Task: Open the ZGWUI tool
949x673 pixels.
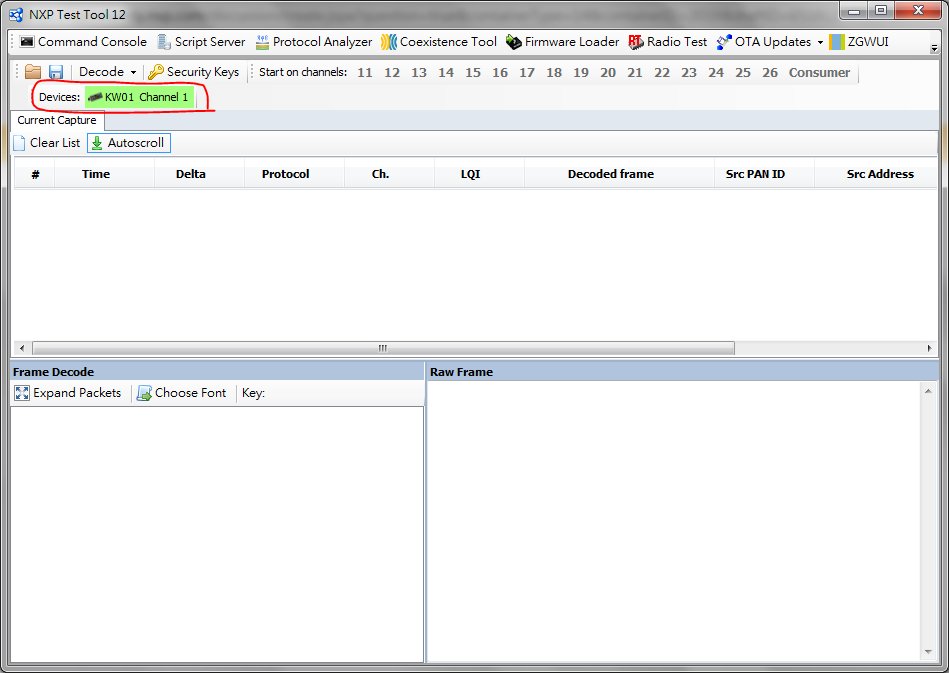Action: 859,42
